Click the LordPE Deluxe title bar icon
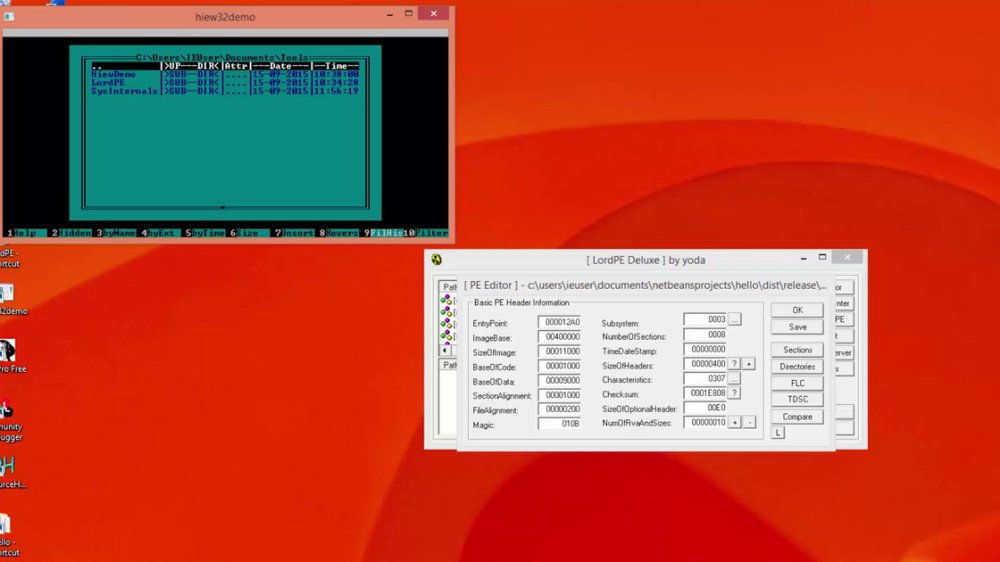Screen dimensions: 1000x562 [x=436, y=259]
